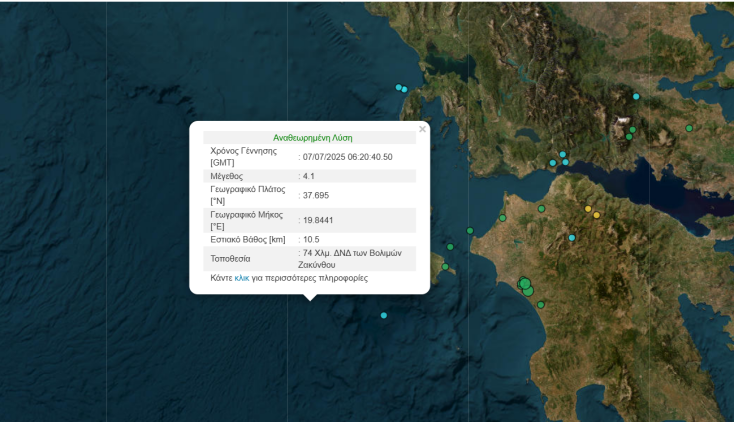Viewport: 734px width, 422px height.
Task: Select the lone cyan marker in central Peloponnese
Action: [x=572, y=238]
